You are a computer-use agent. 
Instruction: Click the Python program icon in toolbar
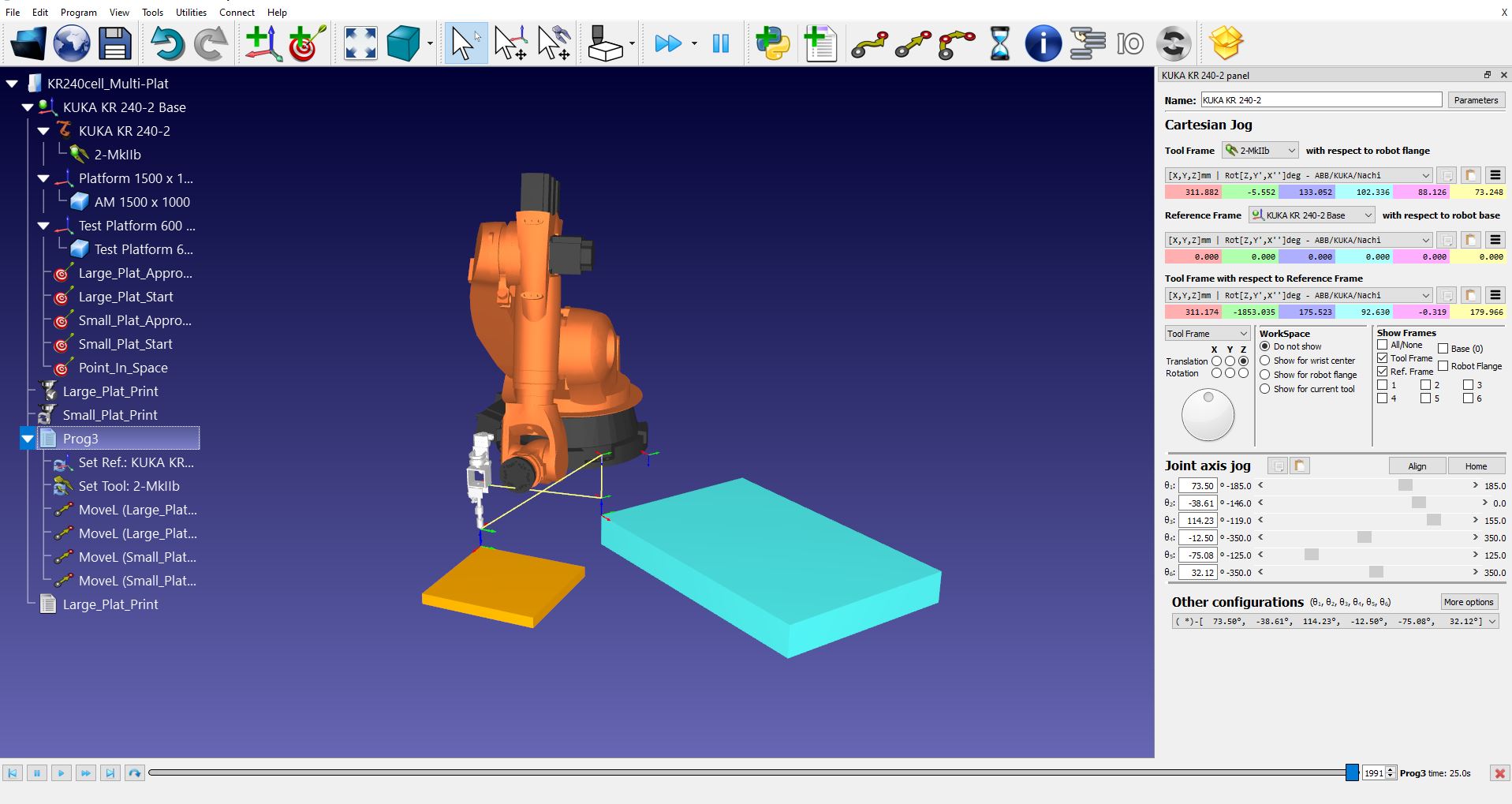tap(772, 43)
